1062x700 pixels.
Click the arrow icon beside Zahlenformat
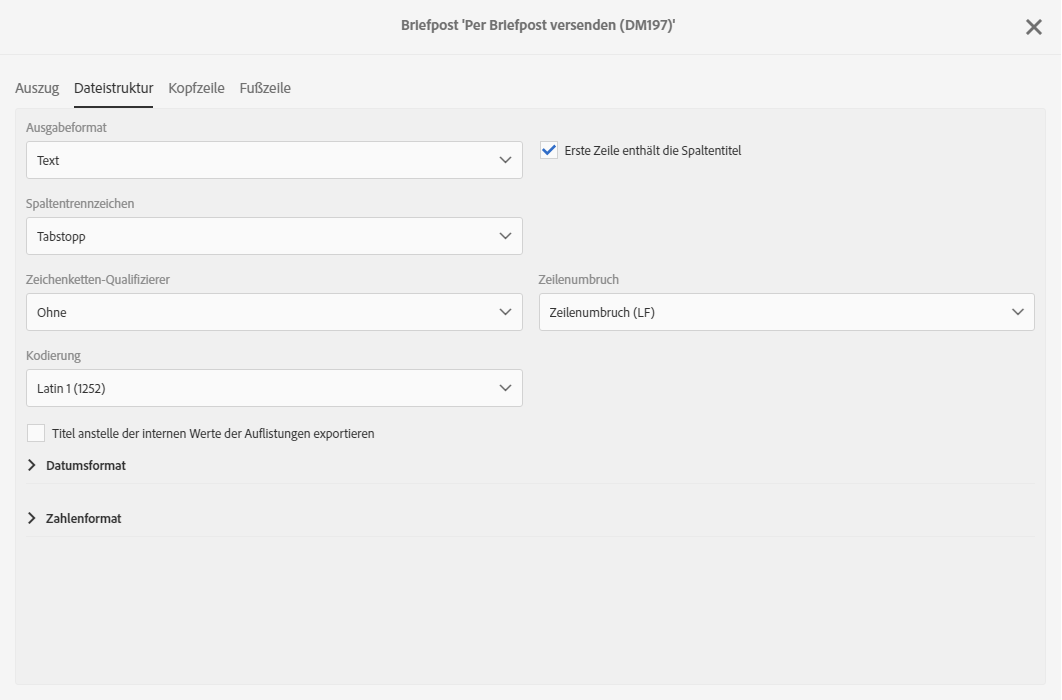tap(32, 518)
